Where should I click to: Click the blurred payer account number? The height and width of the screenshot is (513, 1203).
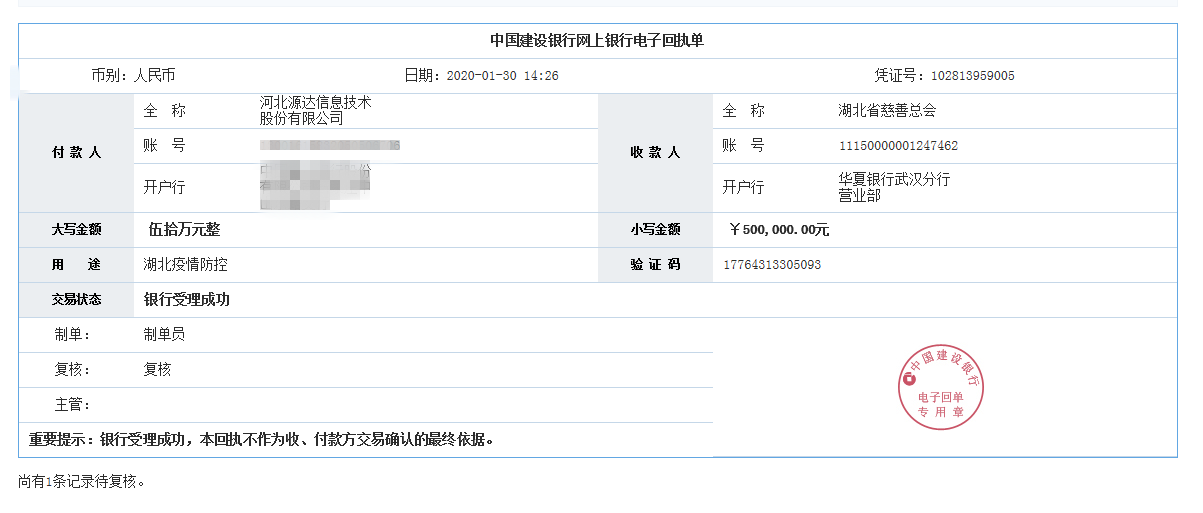pyautogui.click(x=330, y=146)
